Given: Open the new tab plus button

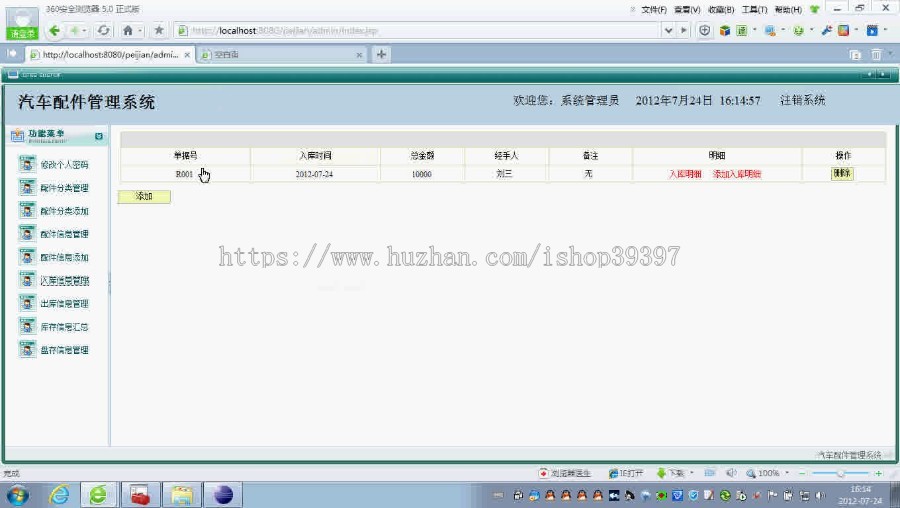Looking at the screenshot, I should pyautogui.click(x=381, y=55).
